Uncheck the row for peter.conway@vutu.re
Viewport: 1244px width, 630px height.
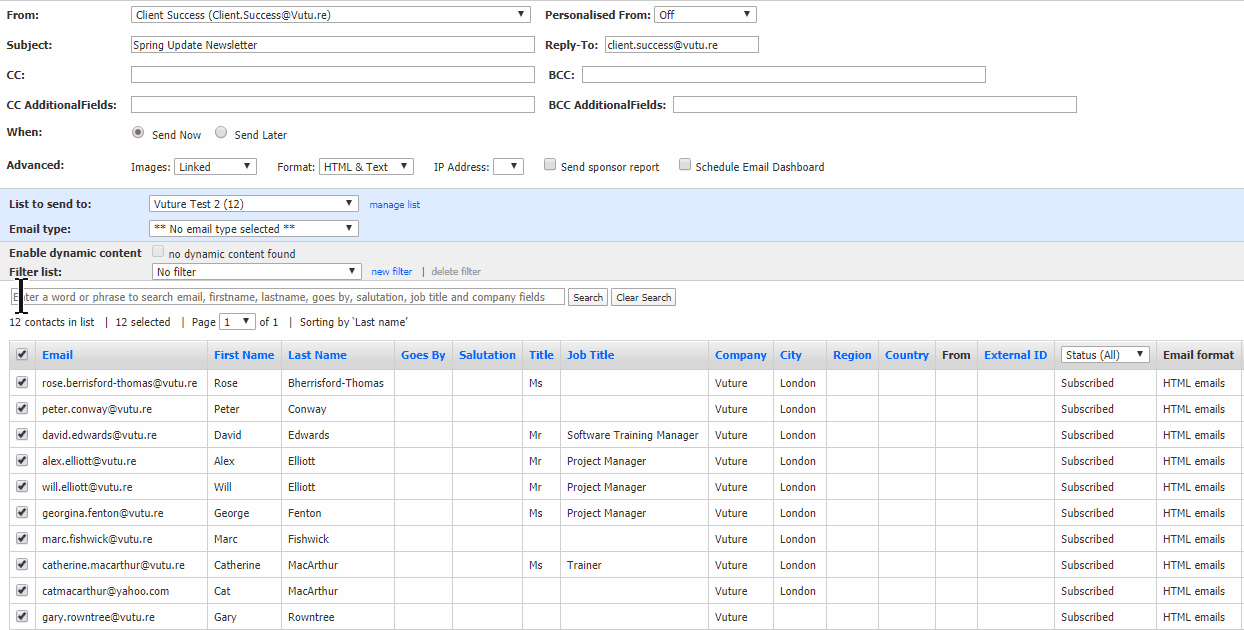click(x=22, y=409)
